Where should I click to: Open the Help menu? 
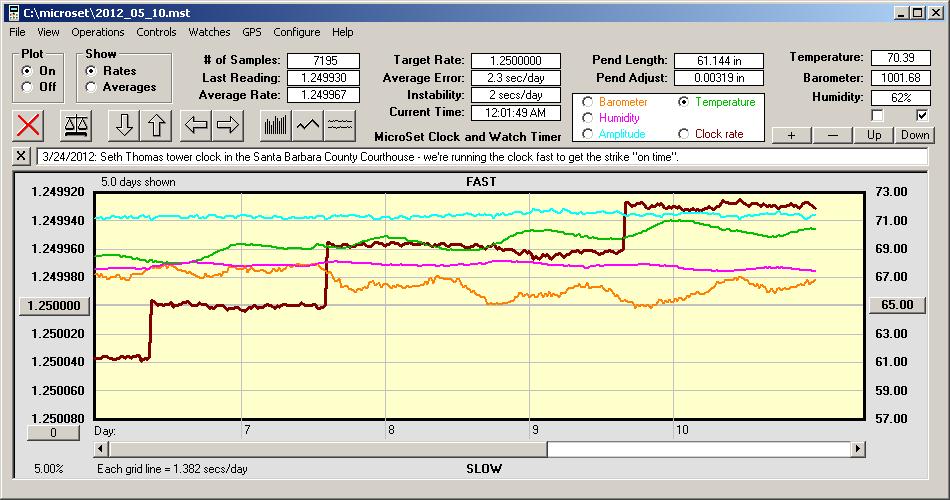coord(342,32)
